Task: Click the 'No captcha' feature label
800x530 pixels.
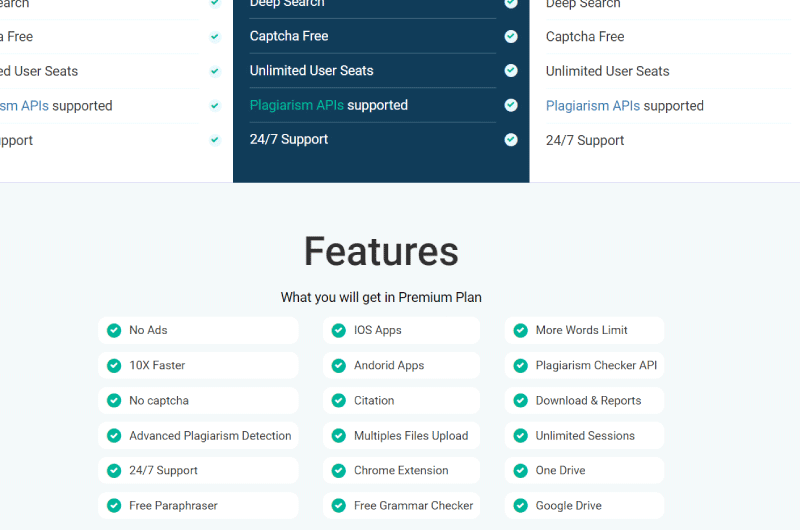Action: 159,400
